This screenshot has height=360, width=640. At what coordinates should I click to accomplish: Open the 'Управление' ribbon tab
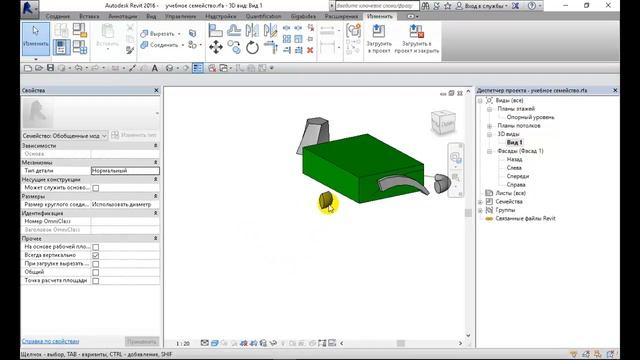click(180, 16)
